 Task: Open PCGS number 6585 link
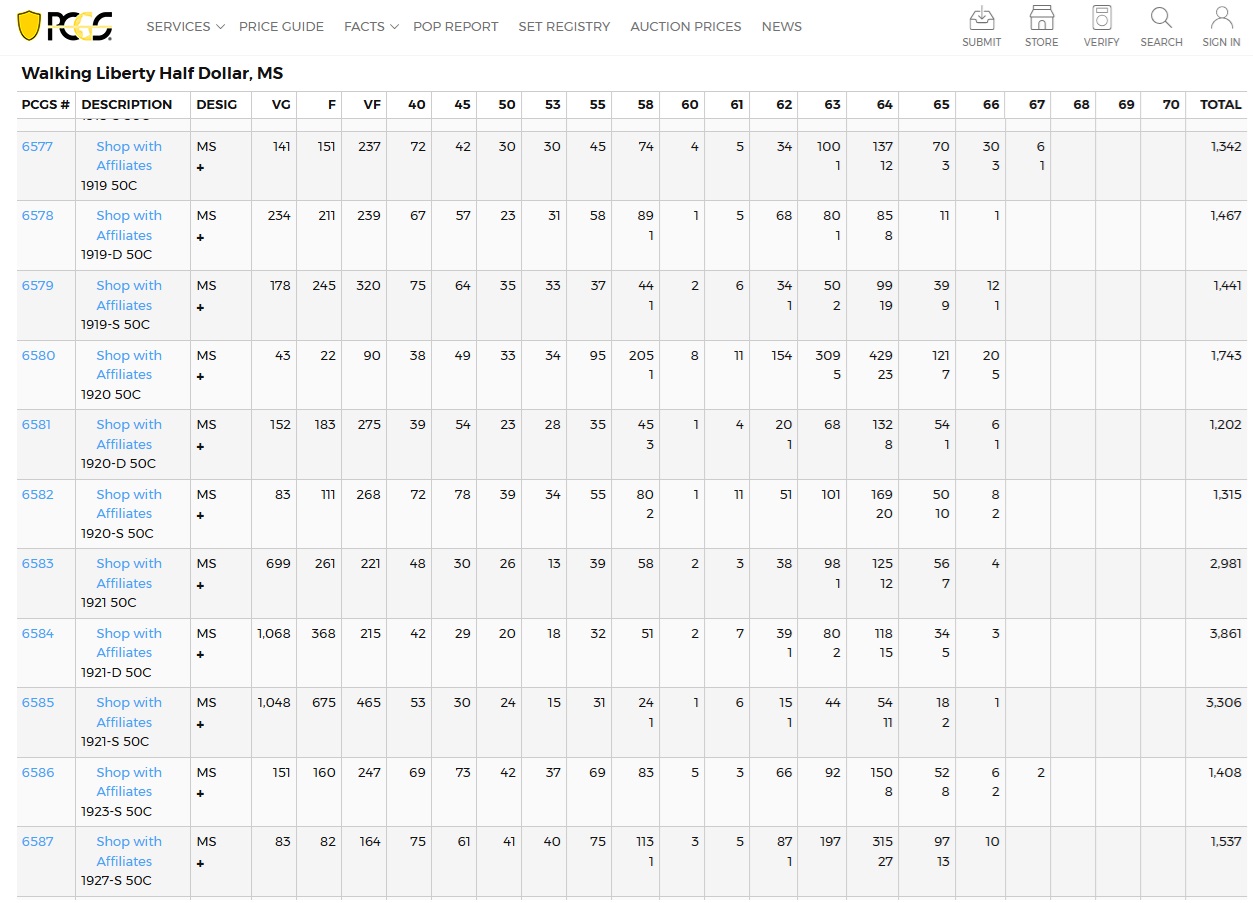pos(39,702)
